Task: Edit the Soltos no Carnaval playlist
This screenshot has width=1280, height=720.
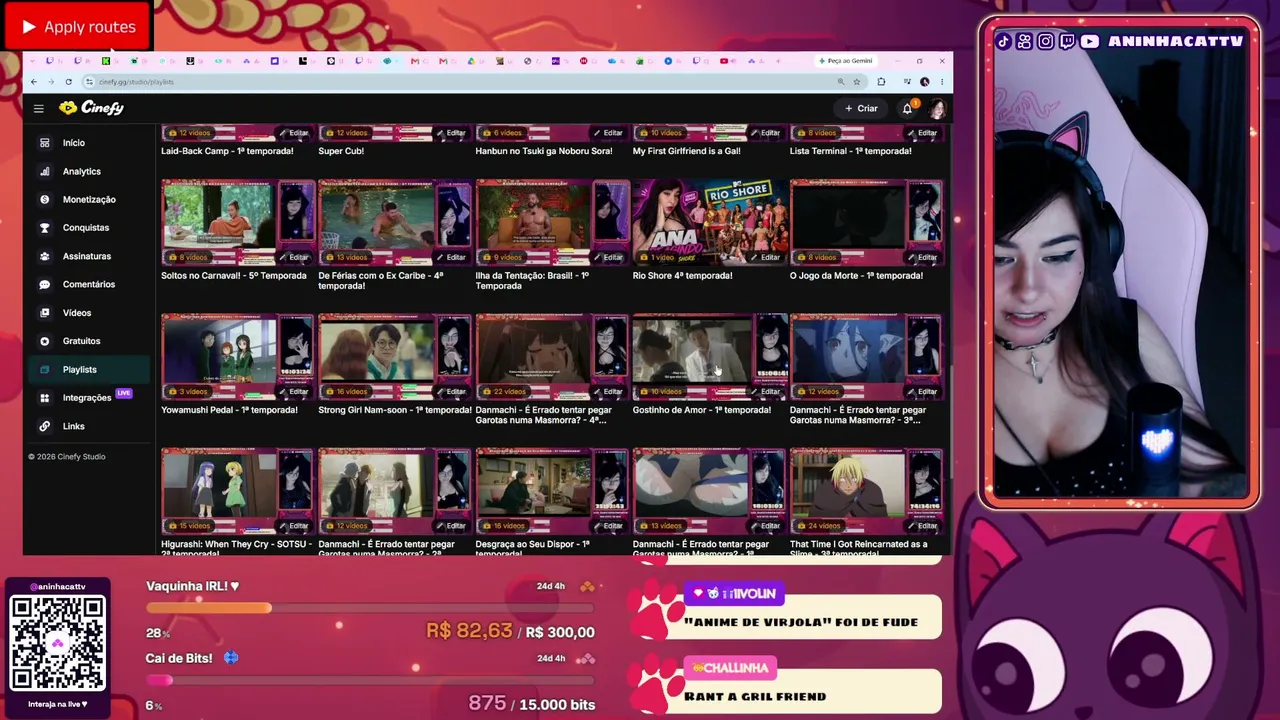Action: point(294,257)
